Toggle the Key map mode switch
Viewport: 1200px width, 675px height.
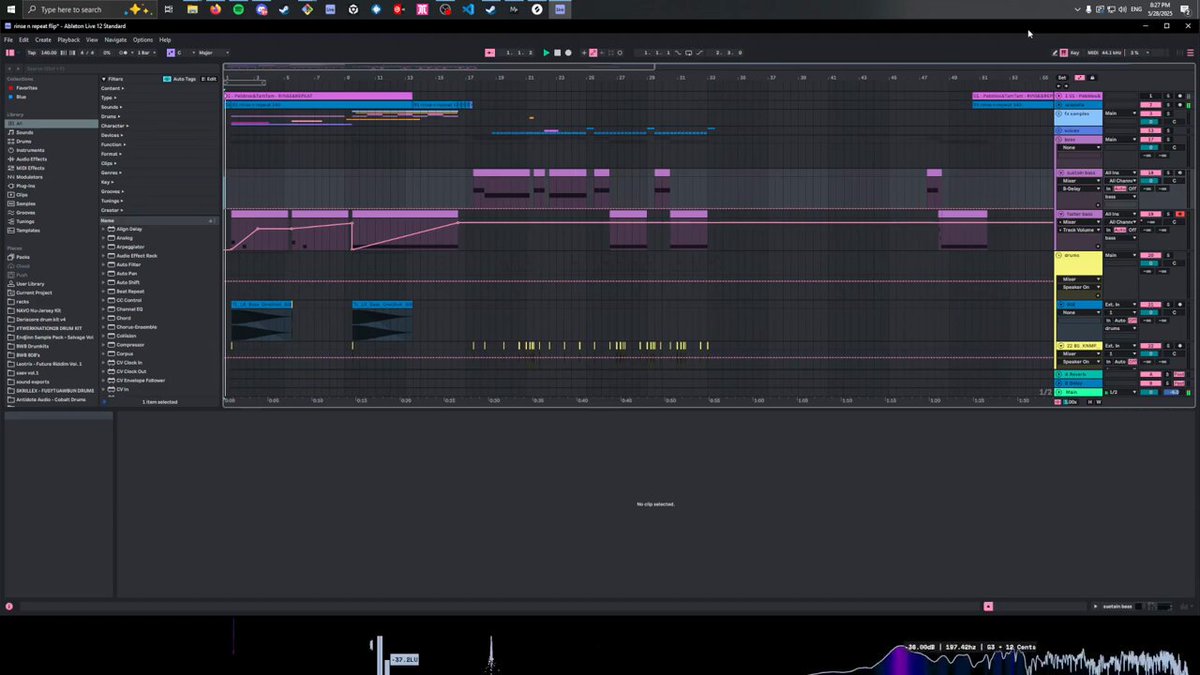(1074, 52)
